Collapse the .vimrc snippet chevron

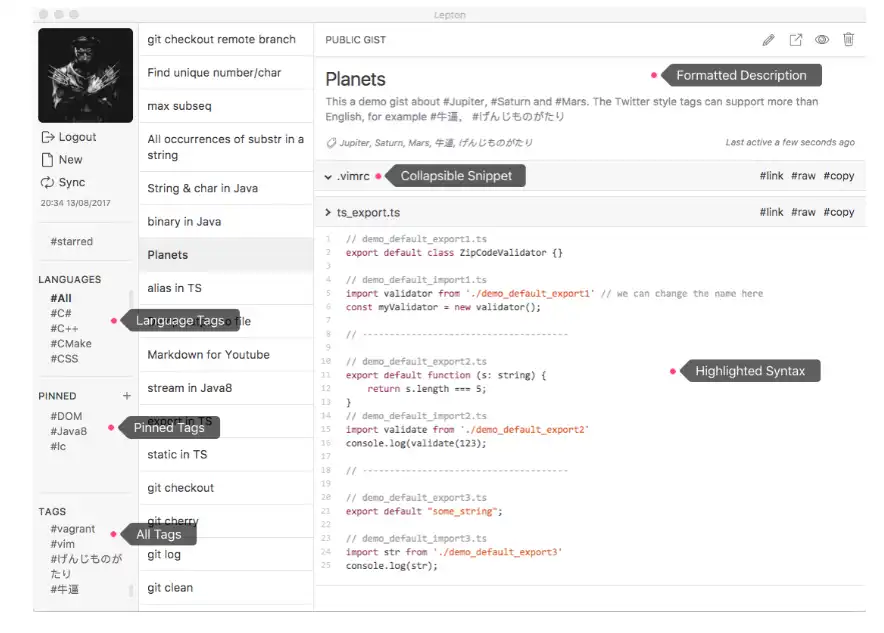(x=328, y=176)
